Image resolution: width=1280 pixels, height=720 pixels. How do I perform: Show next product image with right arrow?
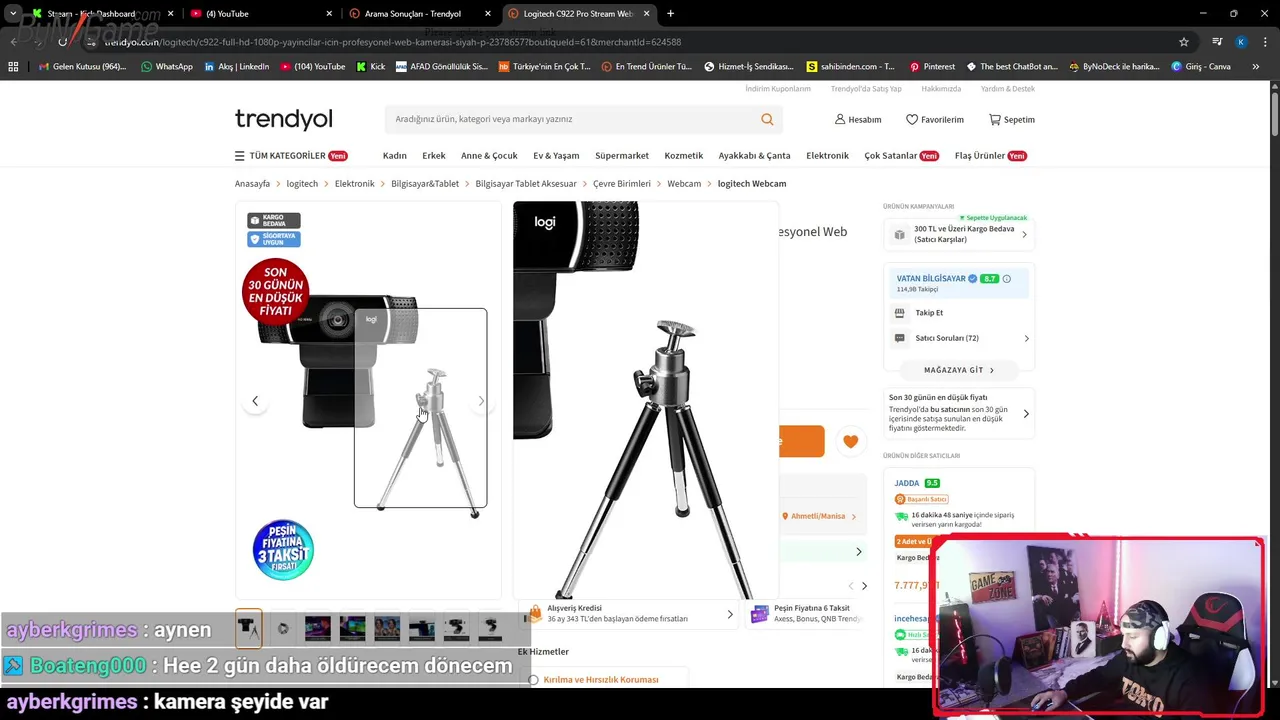click(x=481, y=401)
